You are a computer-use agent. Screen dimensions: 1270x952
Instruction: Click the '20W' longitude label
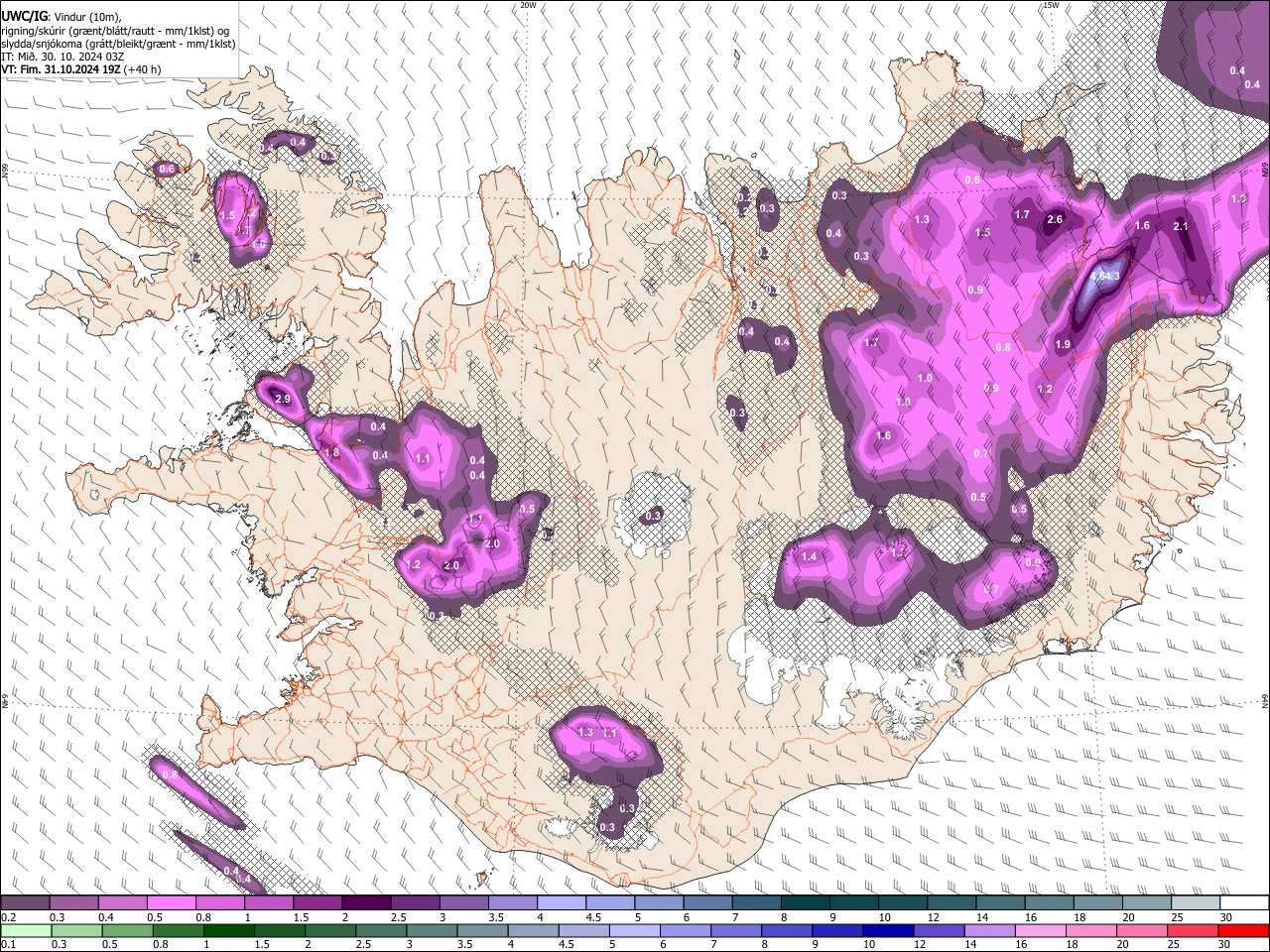tap(528, 5)
